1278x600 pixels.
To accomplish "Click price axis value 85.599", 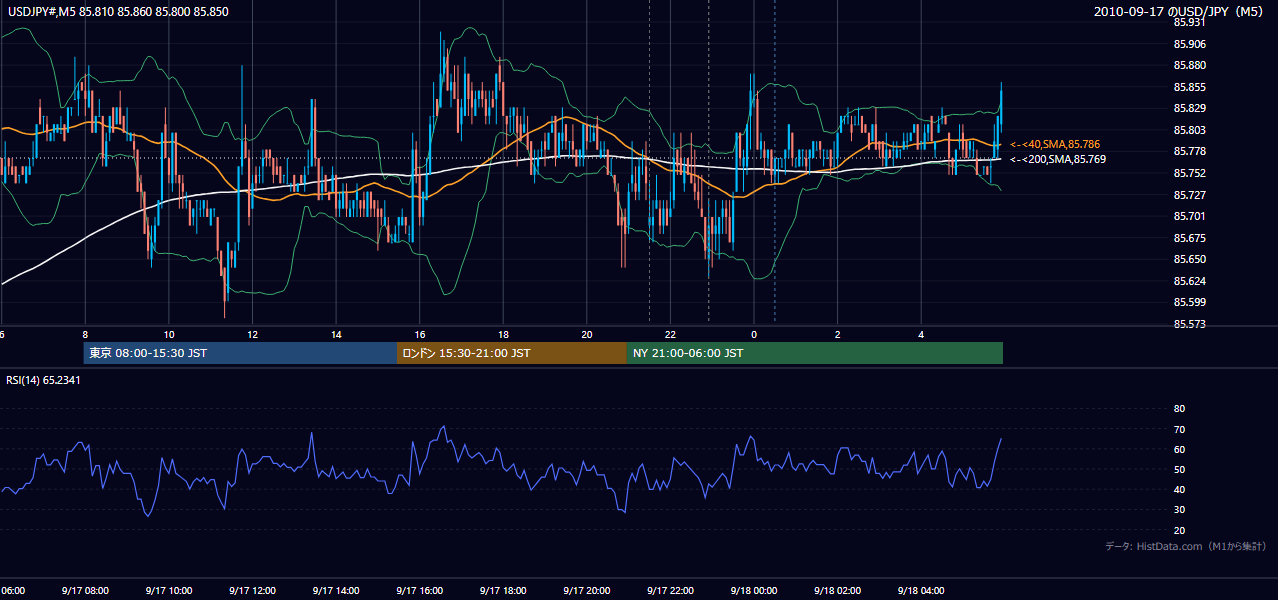I will pos(1190,302).
